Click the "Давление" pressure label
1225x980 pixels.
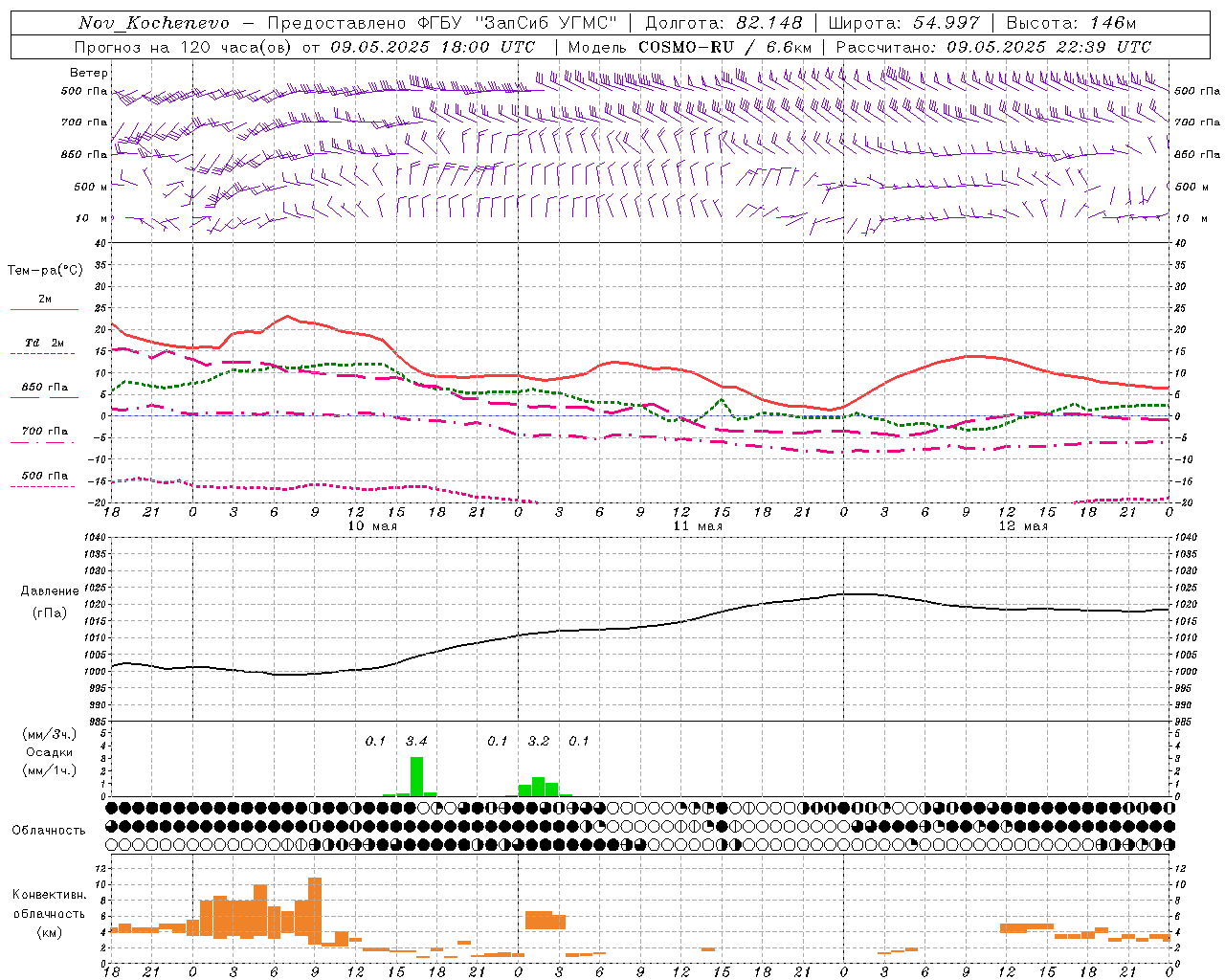point(50,591)
